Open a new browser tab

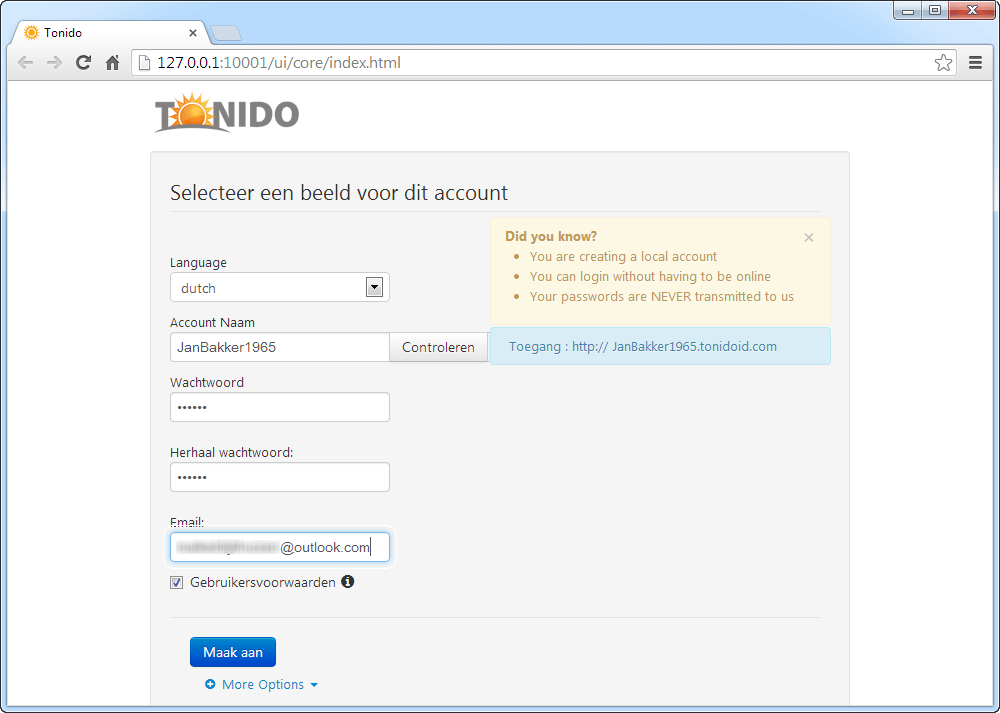(x=226, y=33)
